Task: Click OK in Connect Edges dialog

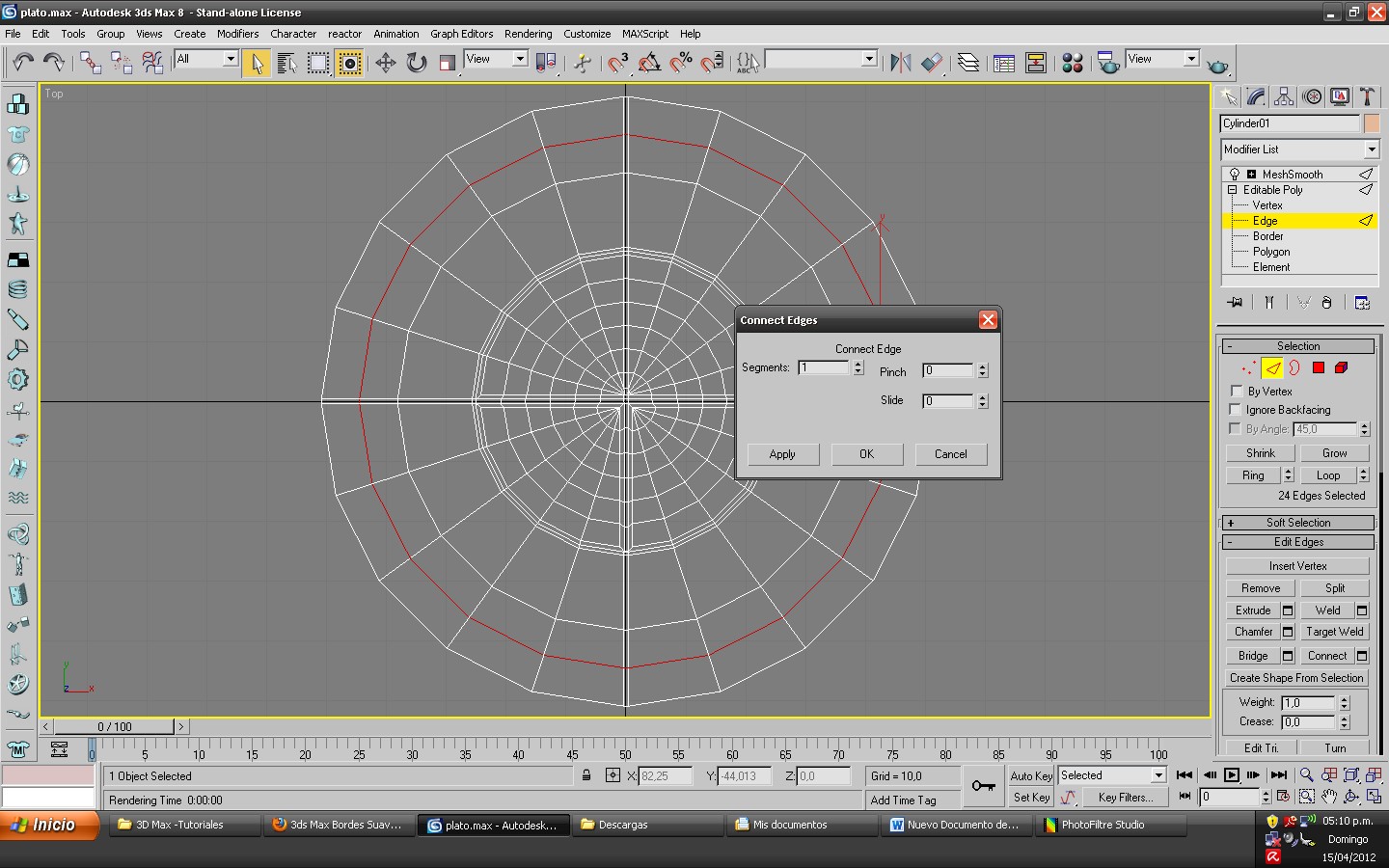Action: click(x=866, y=454)
